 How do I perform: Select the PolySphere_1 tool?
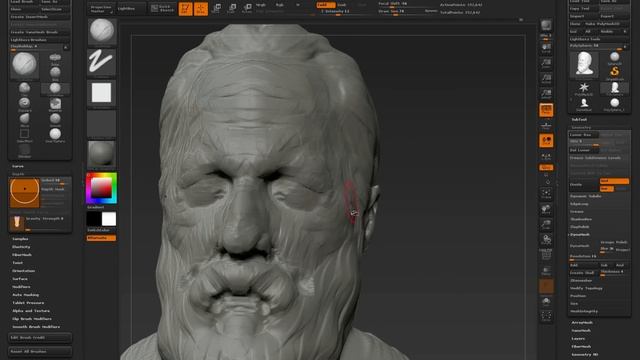point(615,104)
